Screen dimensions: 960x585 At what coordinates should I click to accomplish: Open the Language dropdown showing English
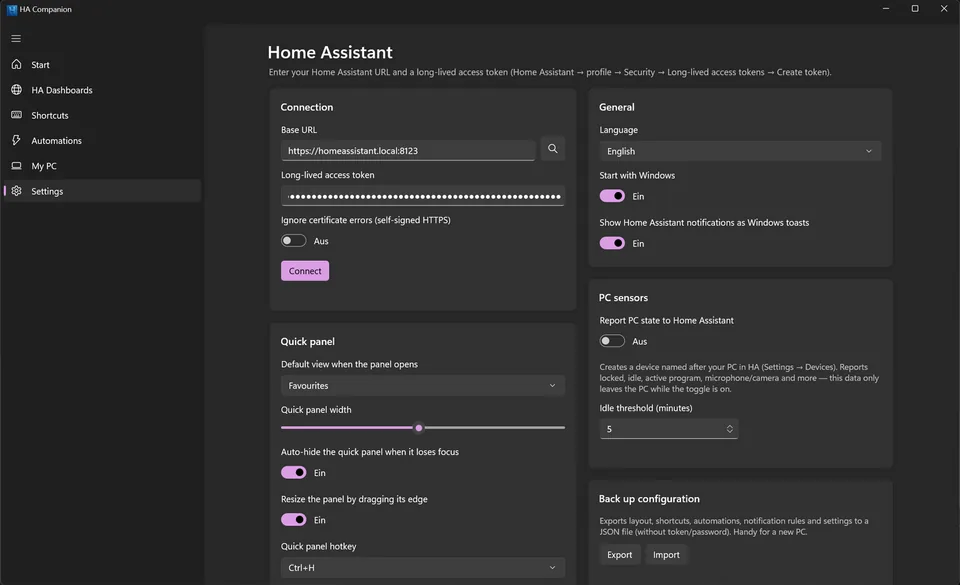pyautogui.click(x=740, y=151)
